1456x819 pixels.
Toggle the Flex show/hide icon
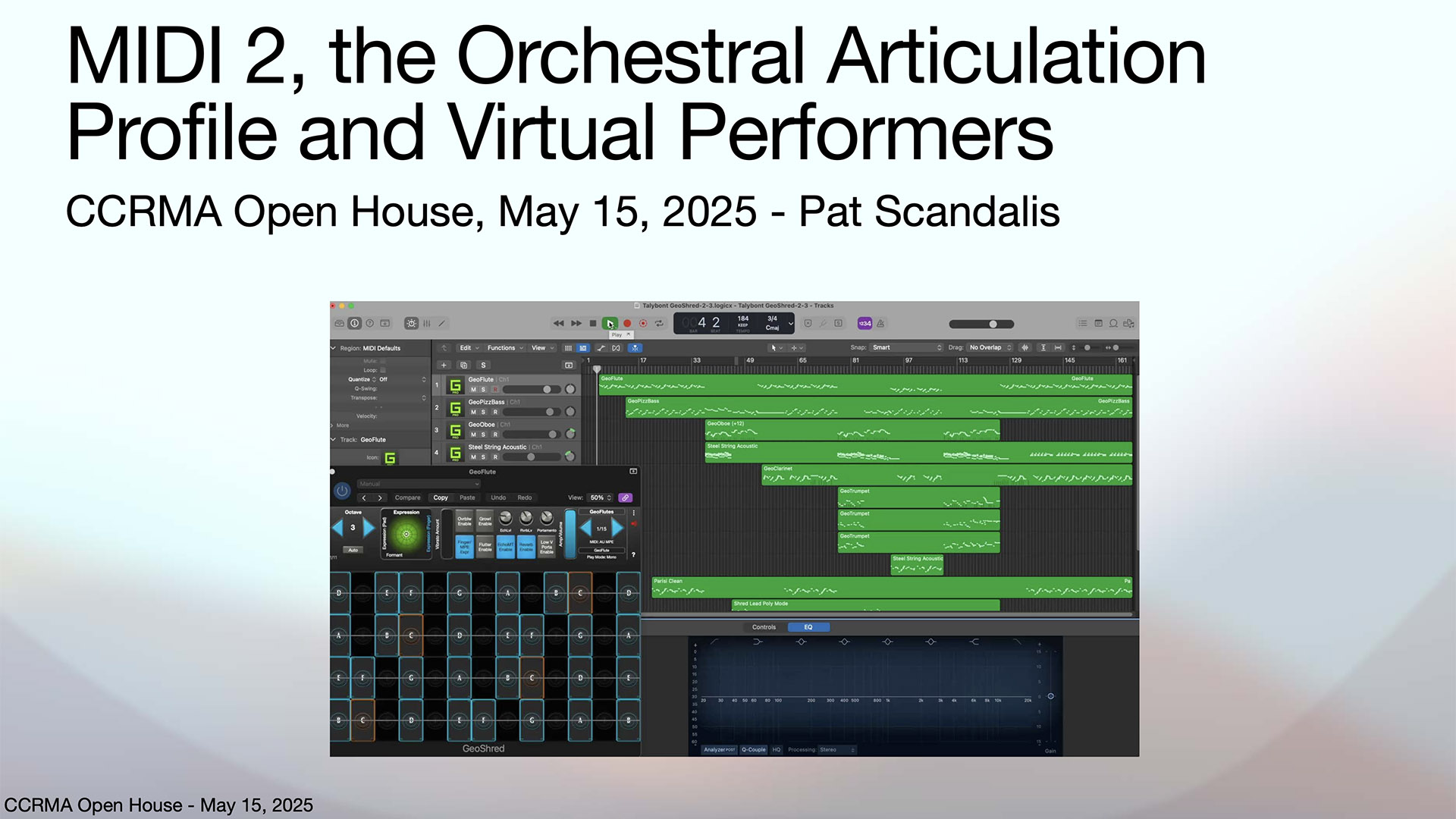617,348
